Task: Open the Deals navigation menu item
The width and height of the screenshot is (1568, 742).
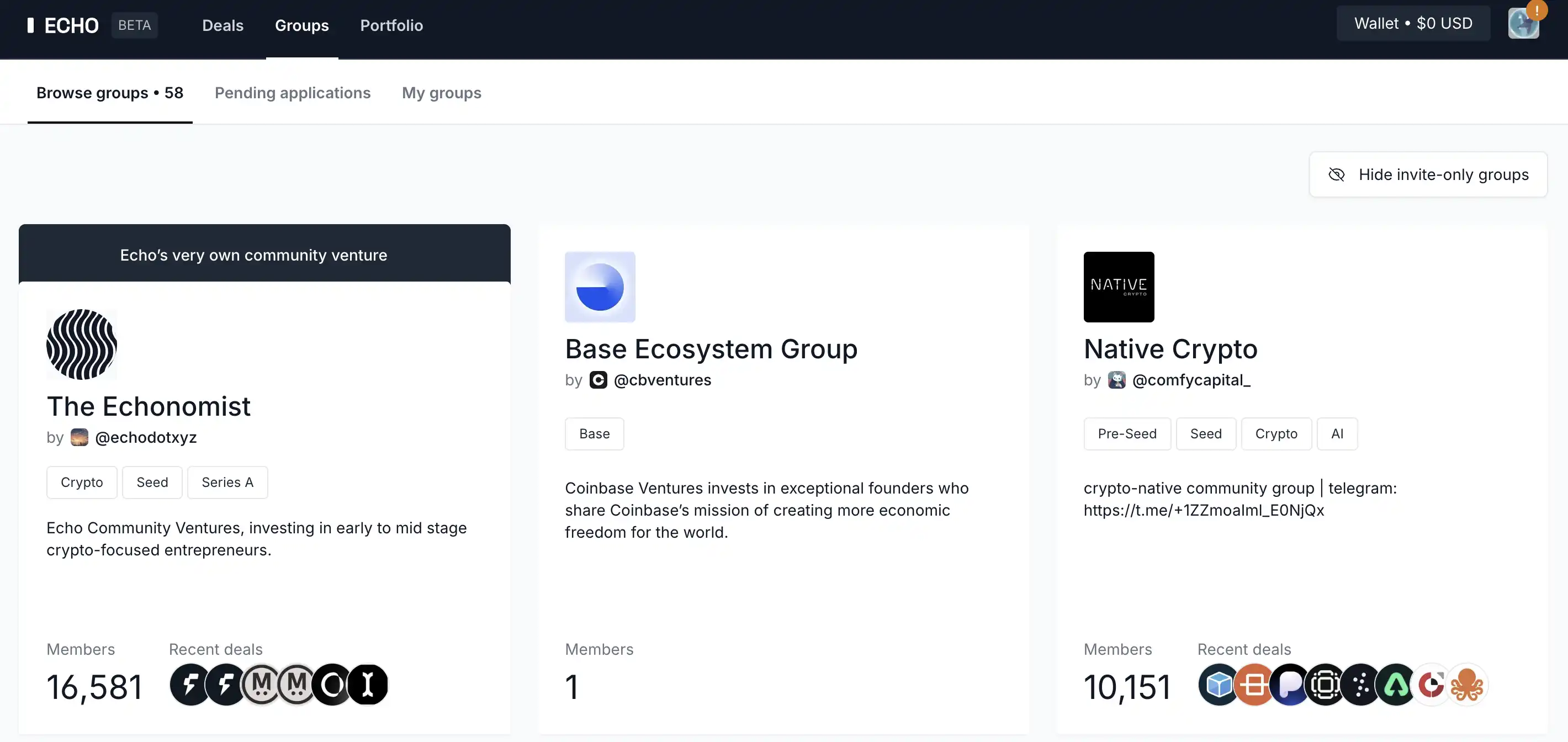Action: coord(222,24)
